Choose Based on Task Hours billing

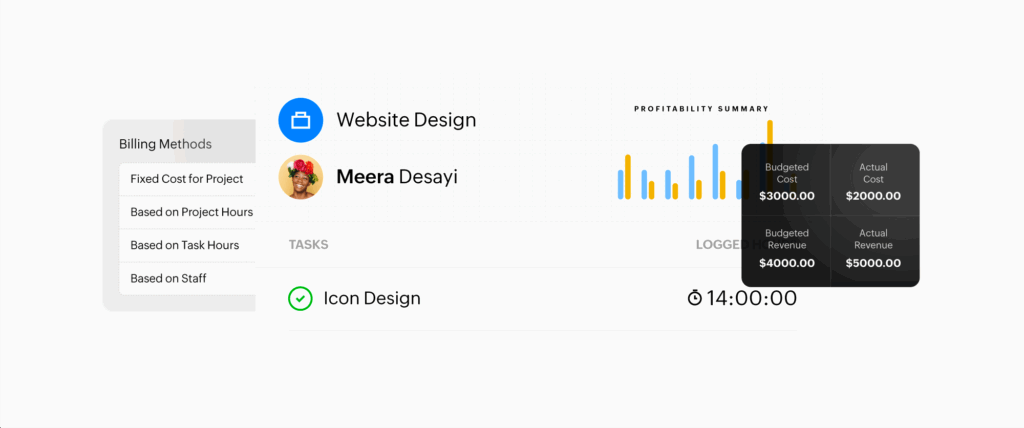click(184, 245)
